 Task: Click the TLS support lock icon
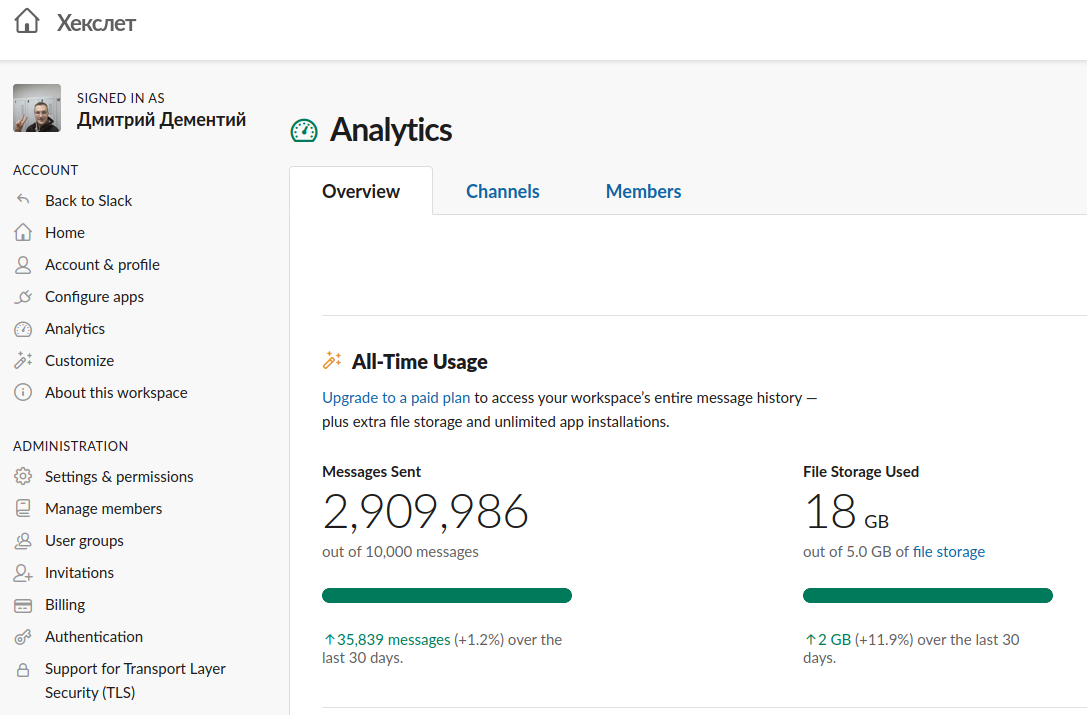pyautogui.click(x=23, y=669)
